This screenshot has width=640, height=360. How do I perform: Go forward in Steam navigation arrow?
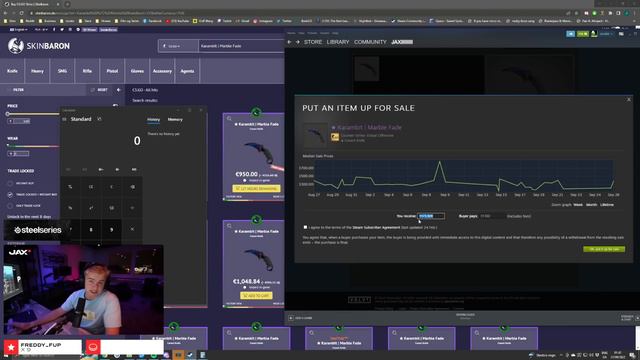[298, 42]
